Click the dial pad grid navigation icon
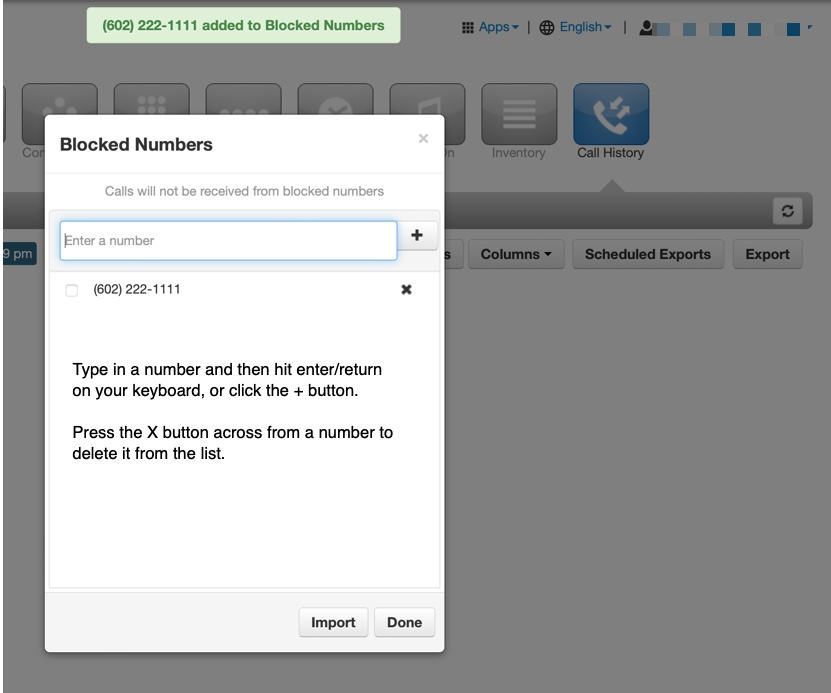831x693 pixels. 151,100
